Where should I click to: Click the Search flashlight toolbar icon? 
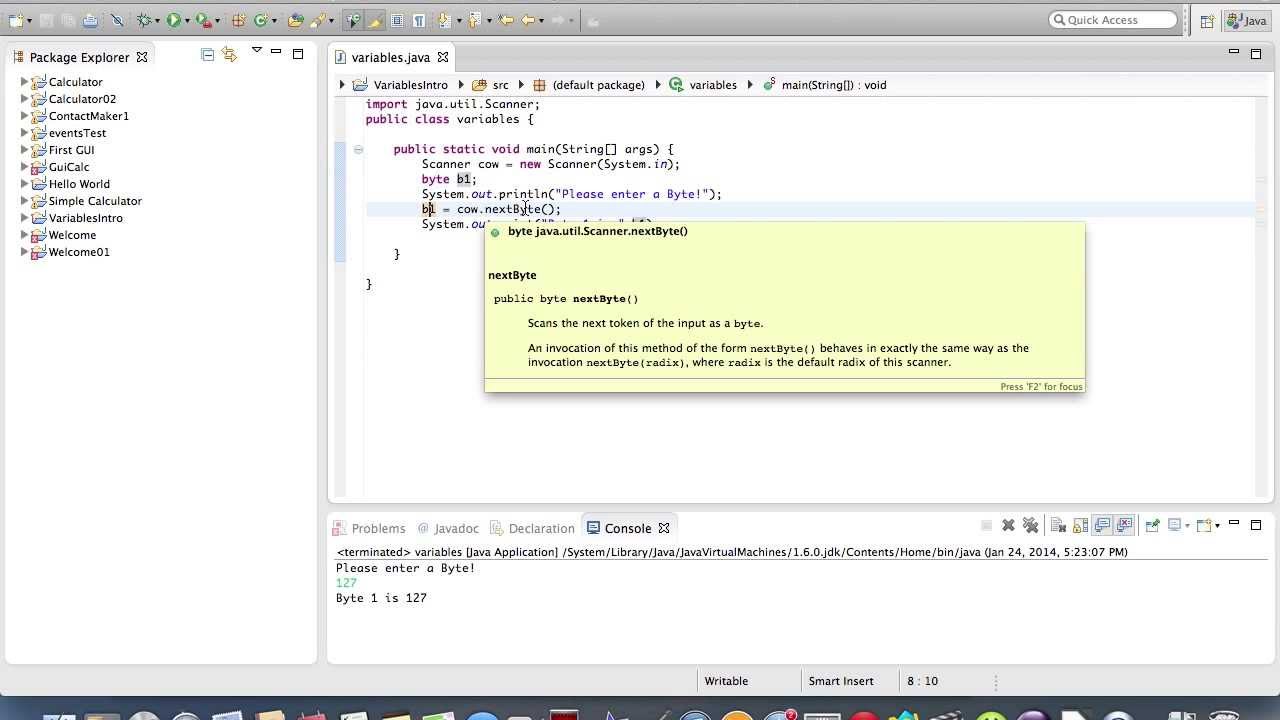(x=318, y=20)
